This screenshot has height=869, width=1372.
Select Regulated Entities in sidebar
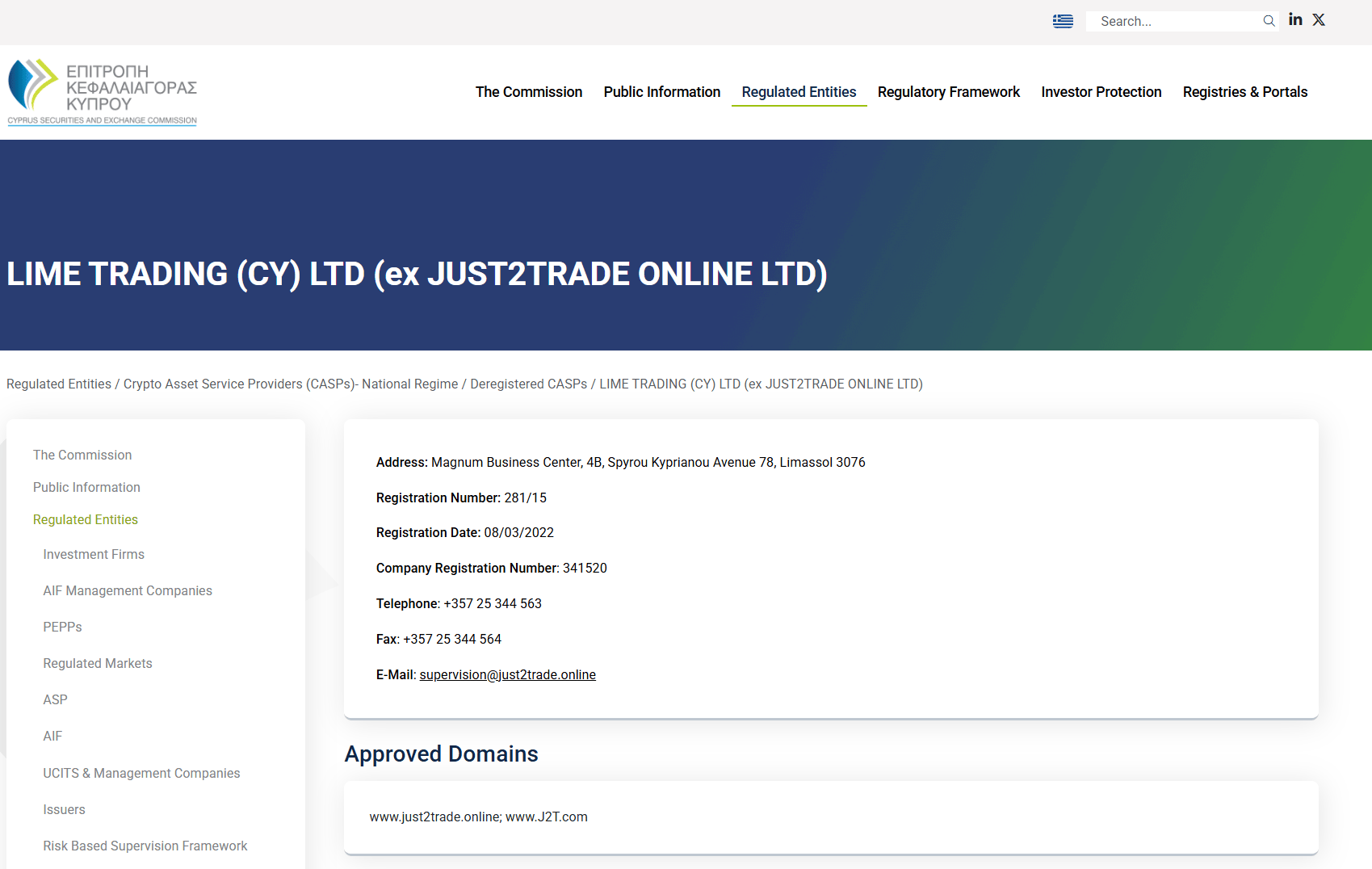(x=86, y=519)
